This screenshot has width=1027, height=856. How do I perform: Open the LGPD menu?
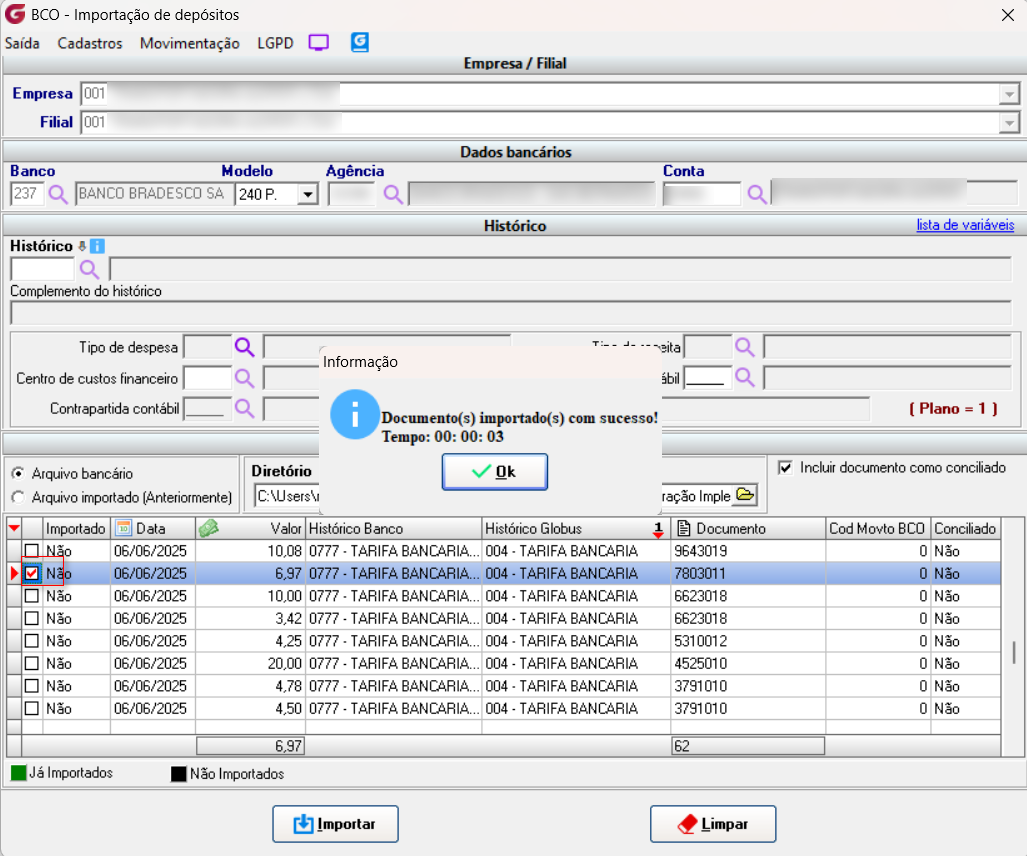275,43
